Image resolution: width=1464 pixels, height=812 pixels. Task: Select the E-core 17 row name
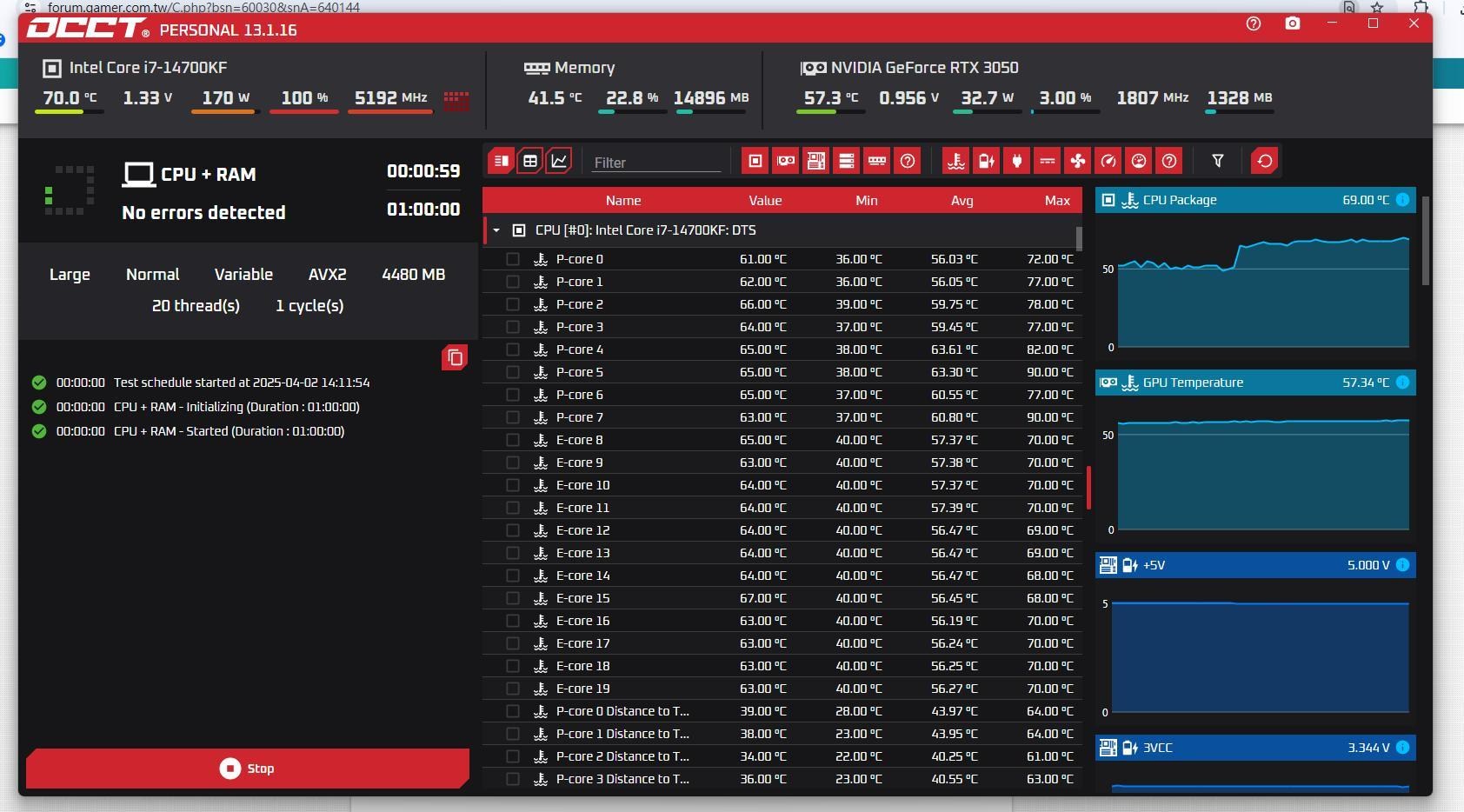tap(583, 643)
